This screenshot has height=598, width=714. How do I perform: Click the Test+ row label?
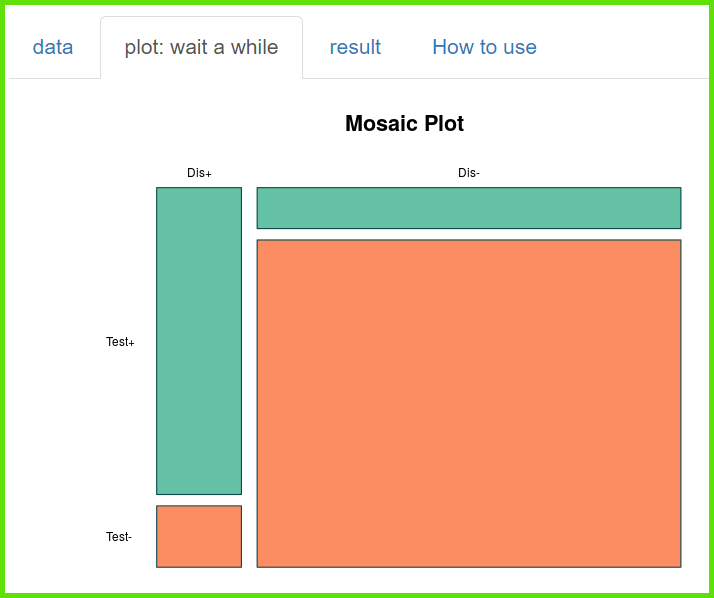pyautogui.click(x=120, y=342)
